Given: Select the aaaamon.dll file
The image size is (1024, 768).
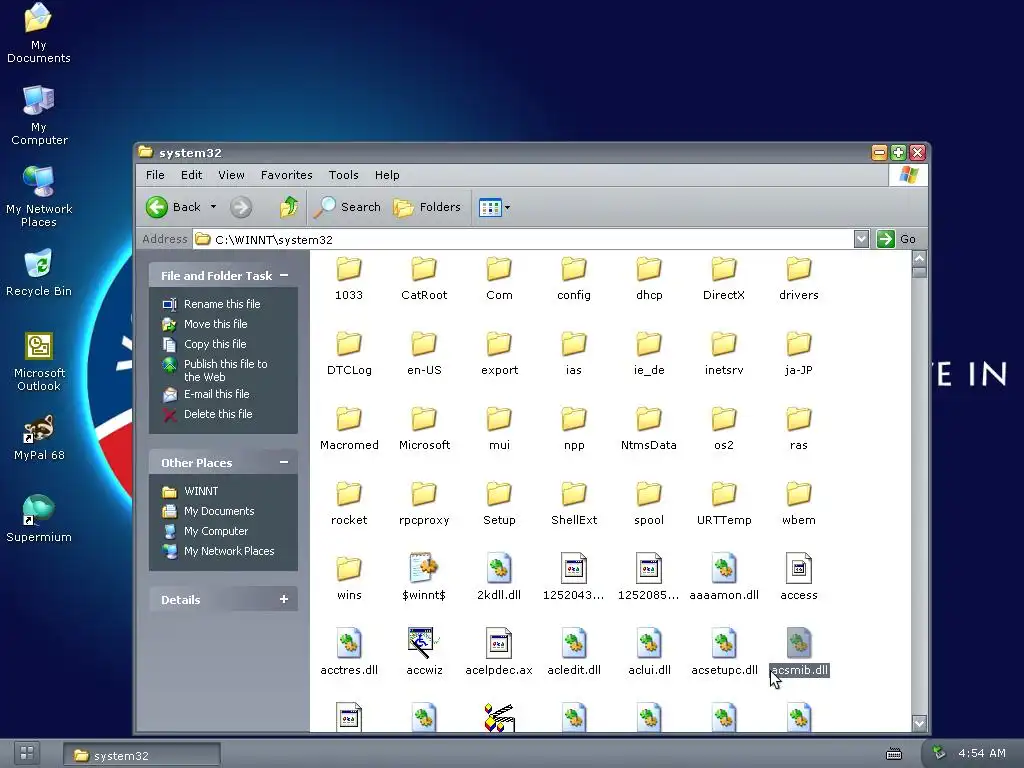Looking at the screenshot, I should (724, 578).
